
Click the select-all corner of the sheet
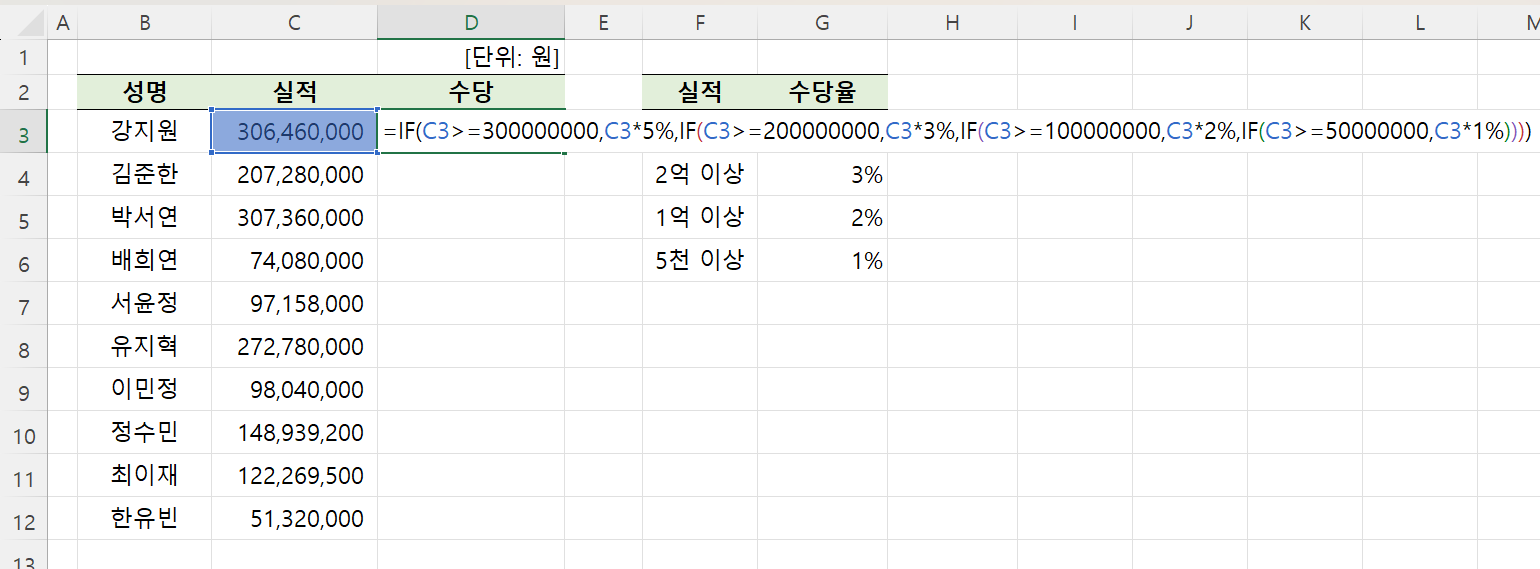point(24,22)
